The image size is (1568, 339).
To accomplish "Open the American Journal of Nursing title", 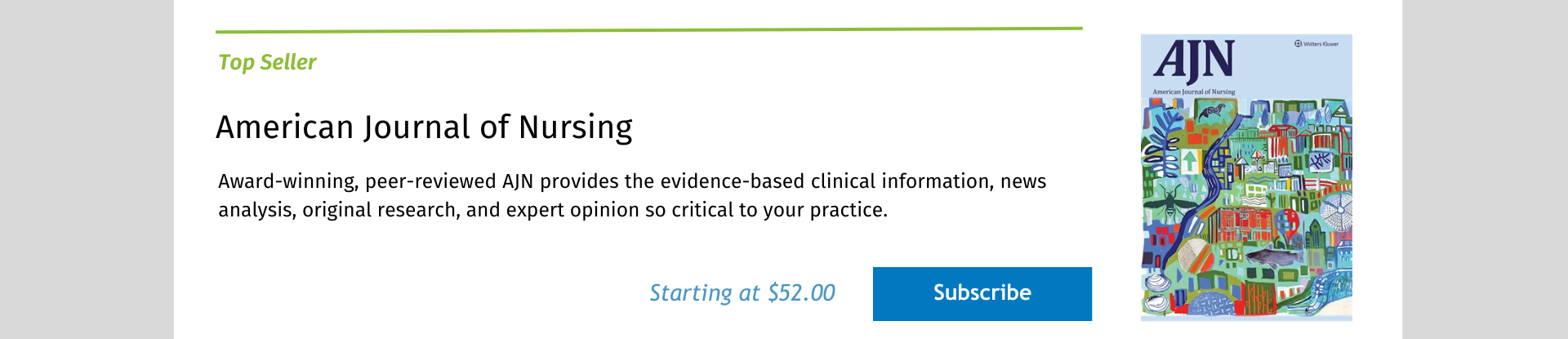I will coord(424,127).
